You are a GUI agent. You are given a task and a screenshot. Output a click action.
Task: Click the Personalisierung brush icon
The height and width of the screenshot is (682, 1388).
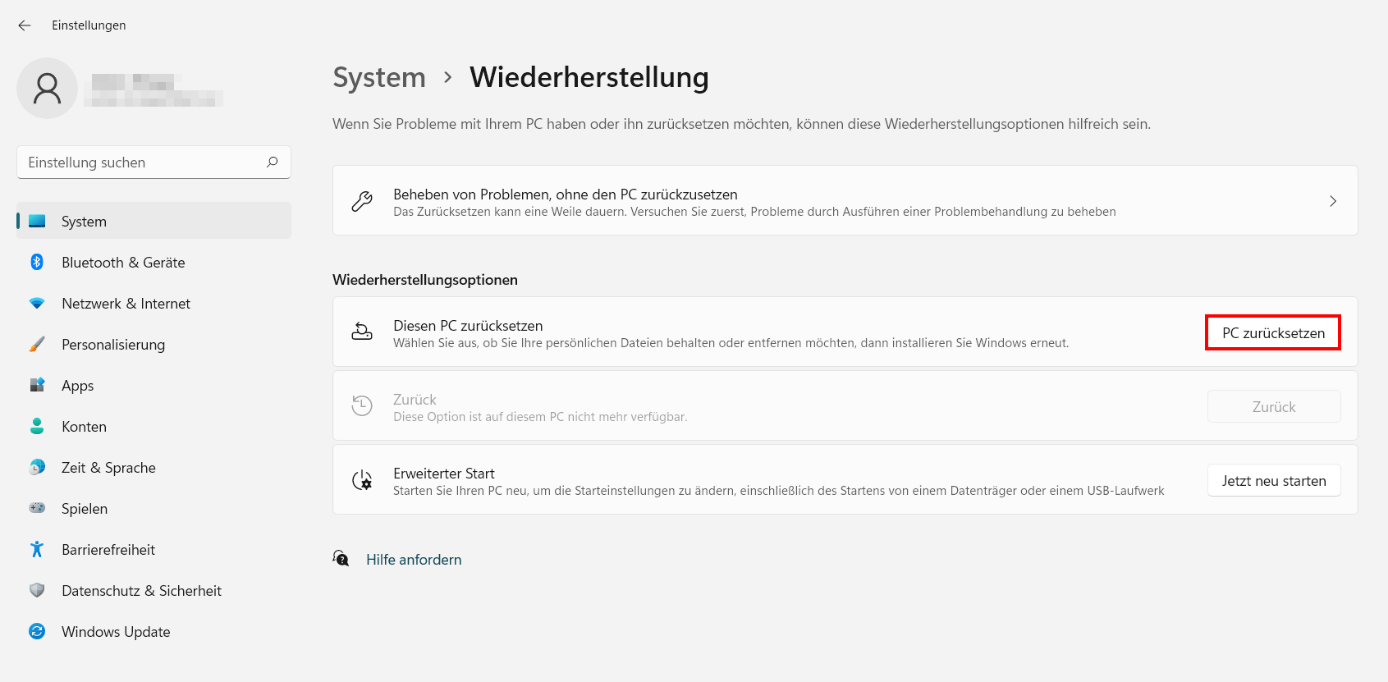coord(37,344)
